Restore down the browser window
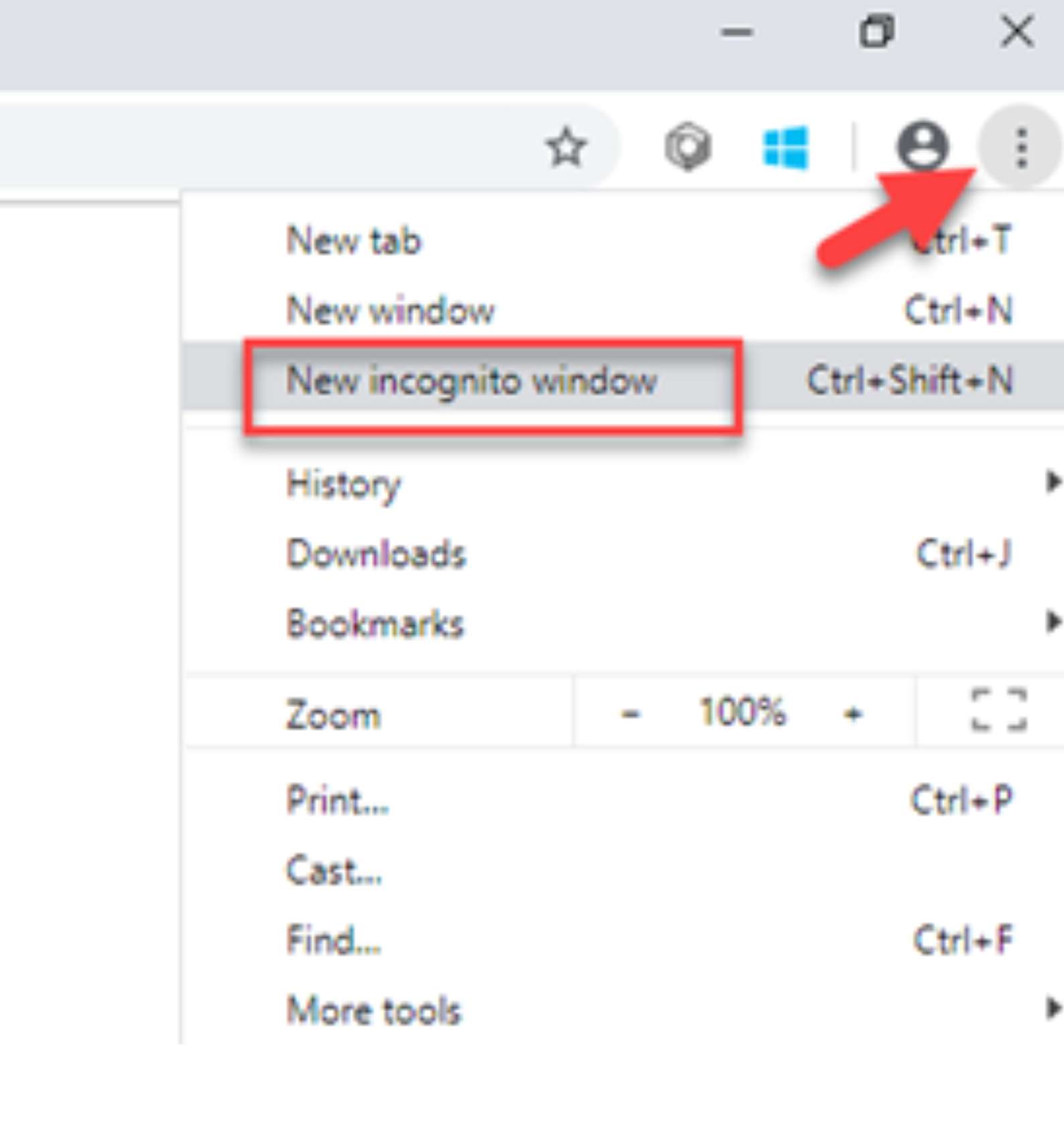 876,32
